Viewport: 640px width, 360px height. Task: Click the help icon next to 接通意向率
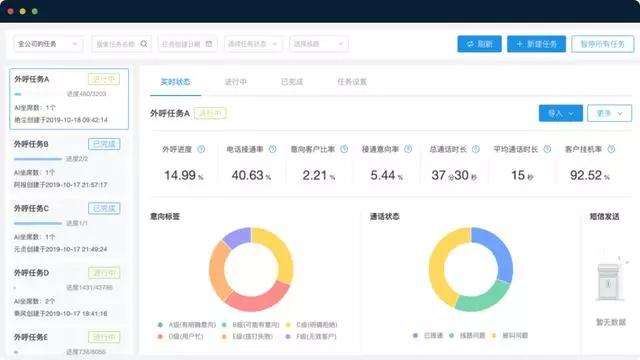pyautogui.click(x=408, y=149)
